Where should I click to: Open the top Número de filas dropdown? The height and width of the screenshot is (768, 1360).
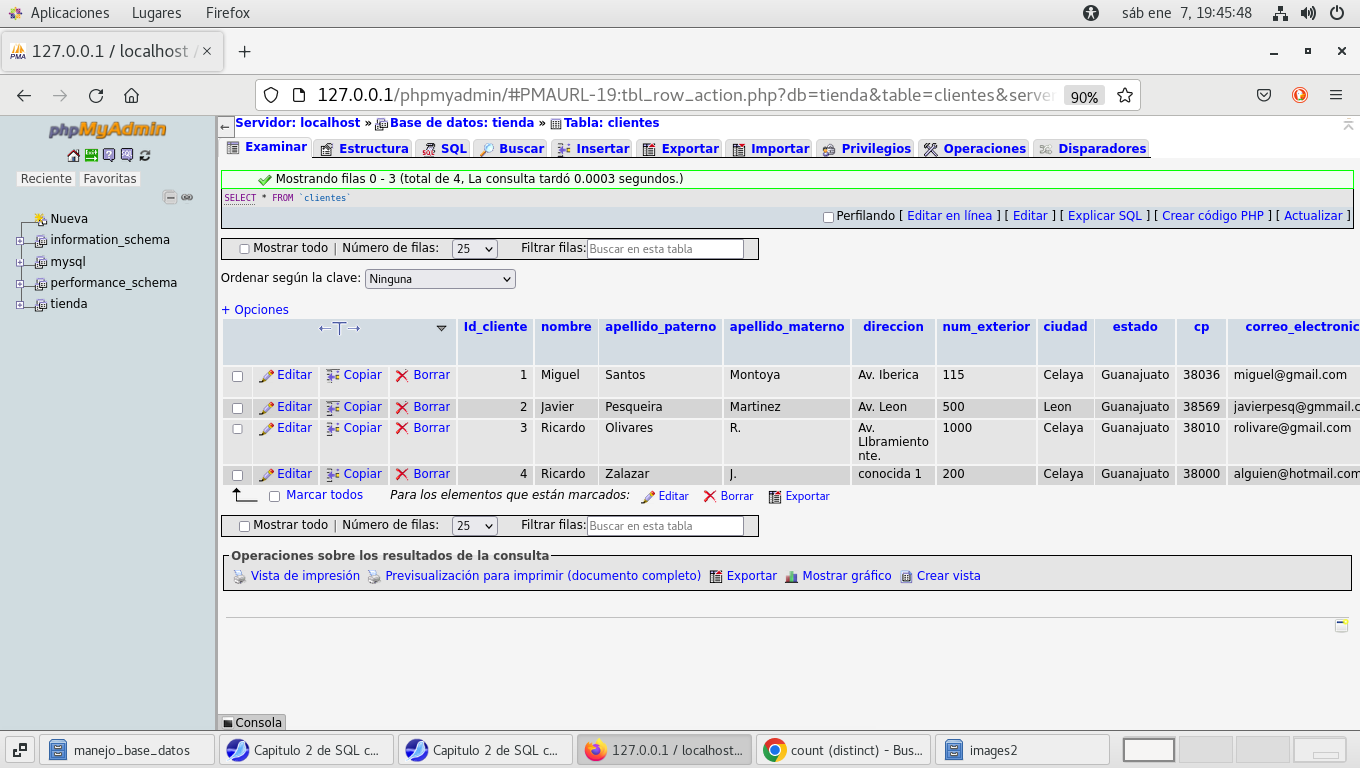pyautogui.click(x=474, y=249)
